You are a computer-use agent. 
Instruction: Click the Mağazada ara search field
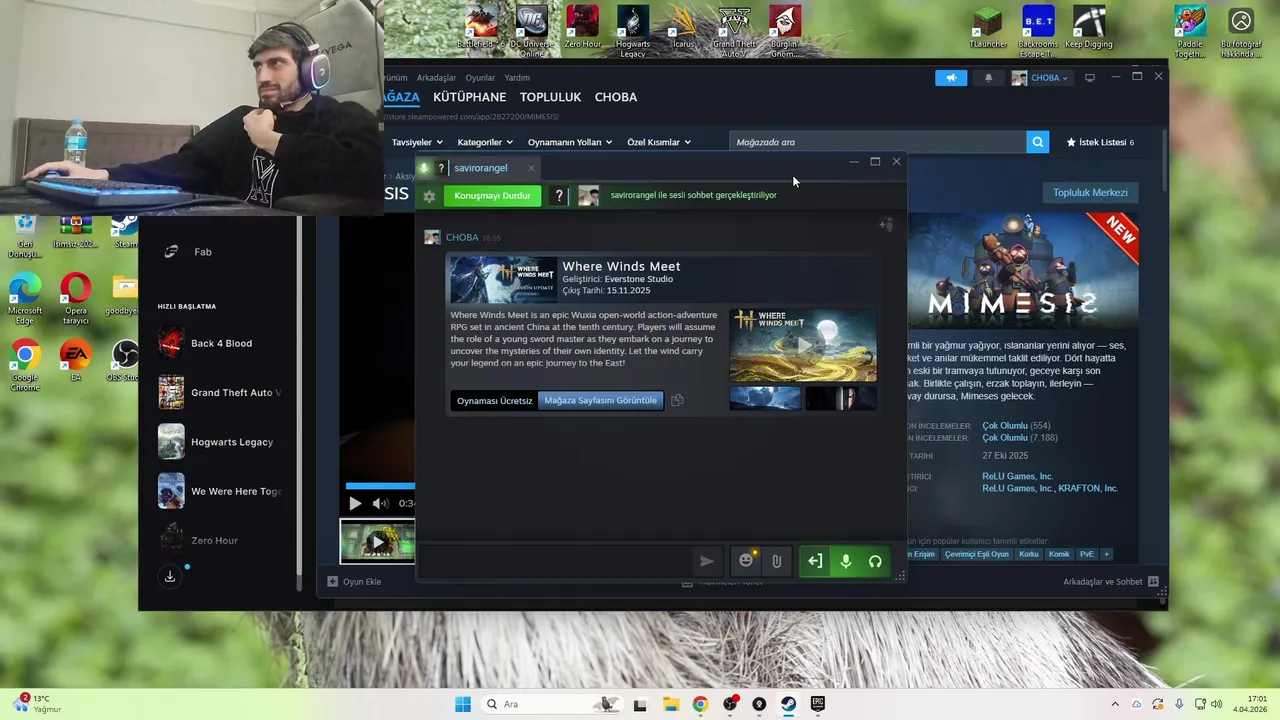click(x=877, y=142)
